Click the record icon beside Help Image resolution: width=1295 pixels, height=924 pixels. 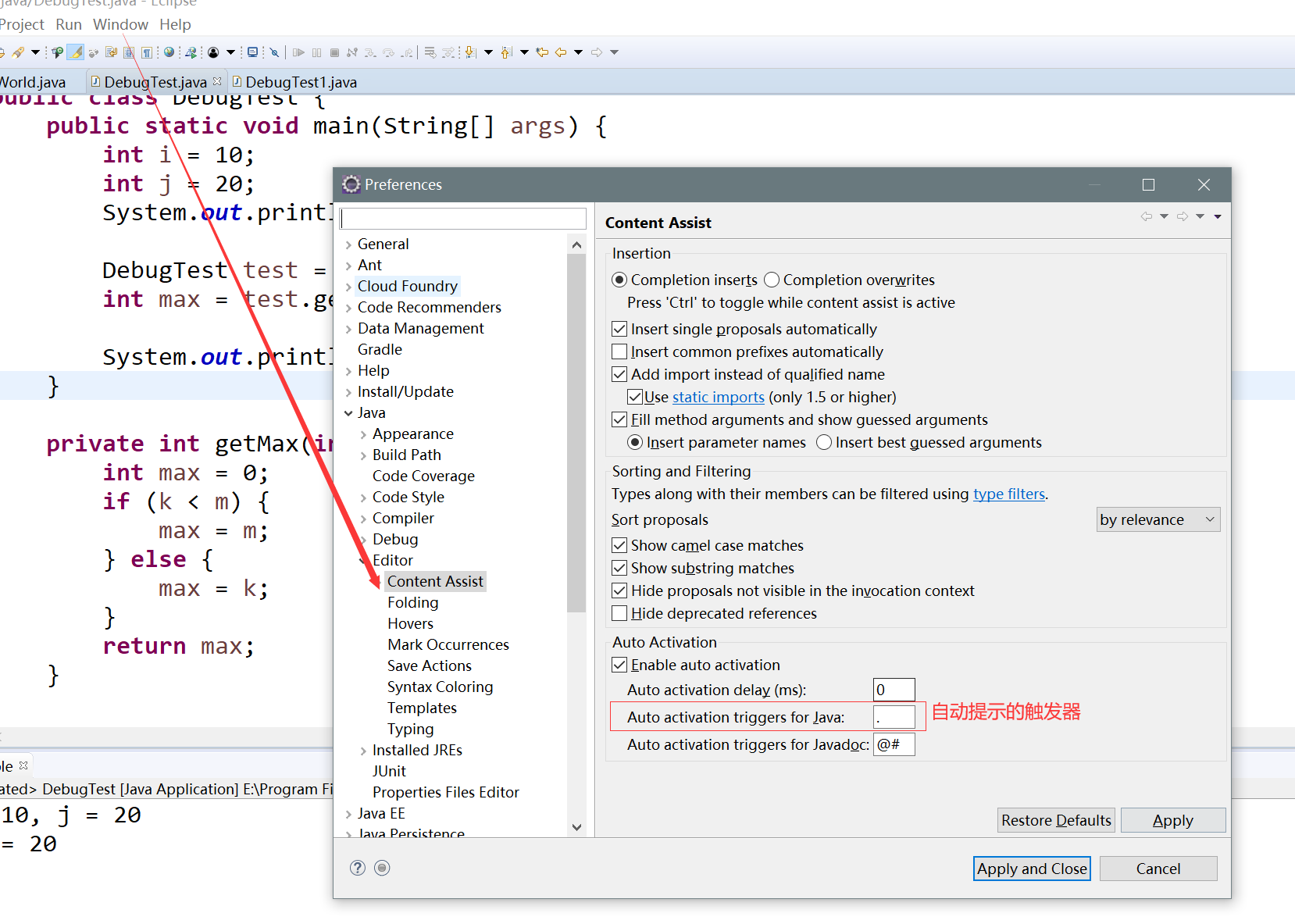coord(382,868)
